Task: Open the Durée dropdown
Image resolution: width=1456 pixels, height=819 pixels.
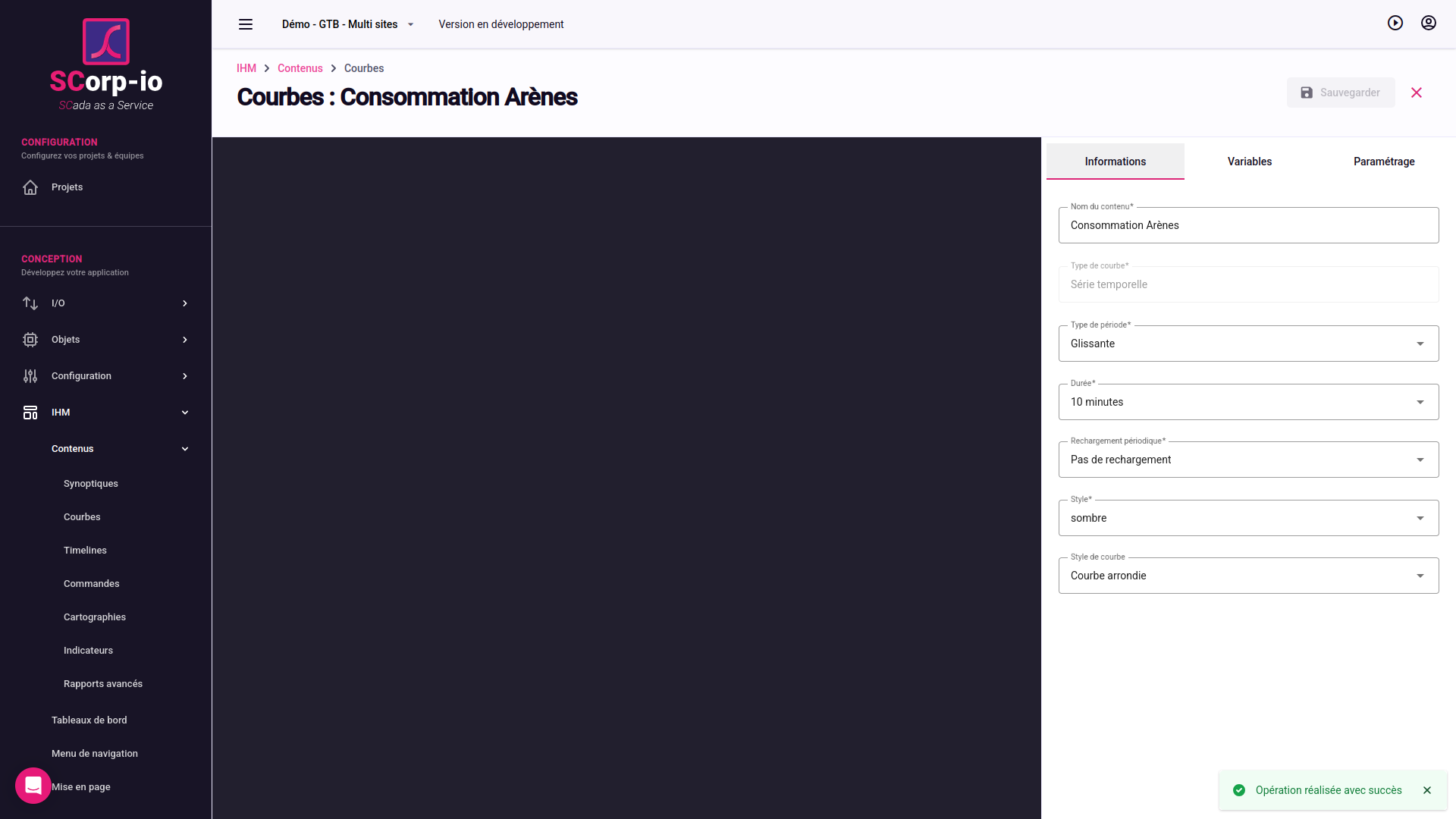Action: pos(1248,402)
